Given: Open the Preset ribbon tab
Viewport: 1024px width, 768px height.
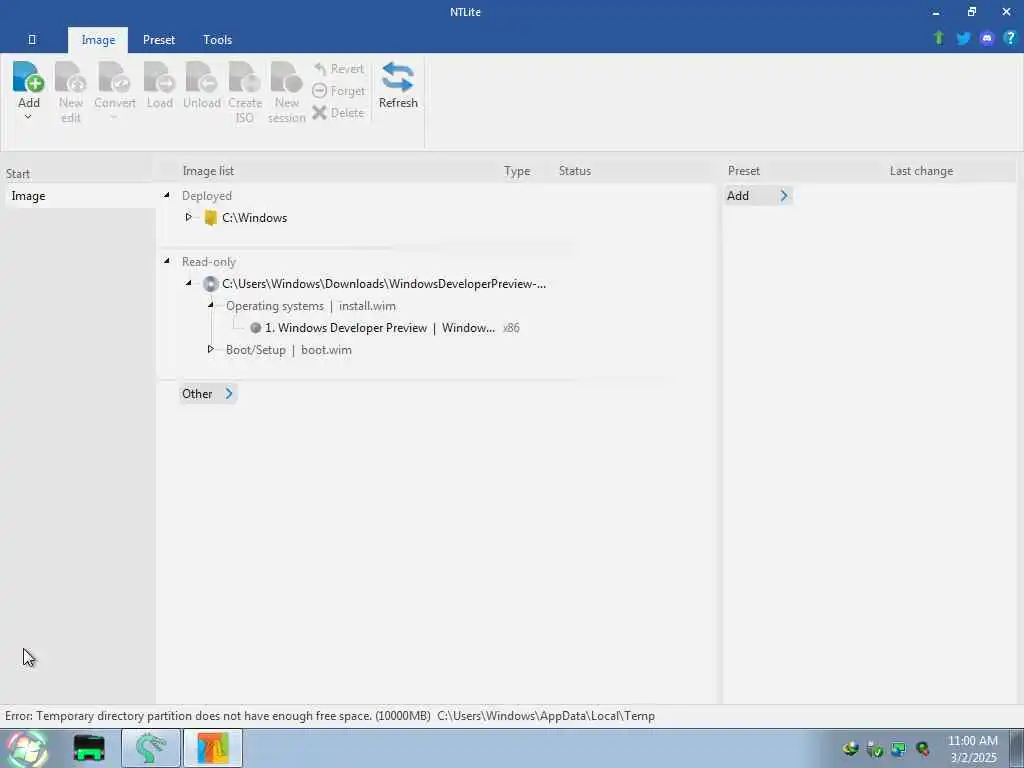Looking at the screenshot, I should tap(159, 40).
